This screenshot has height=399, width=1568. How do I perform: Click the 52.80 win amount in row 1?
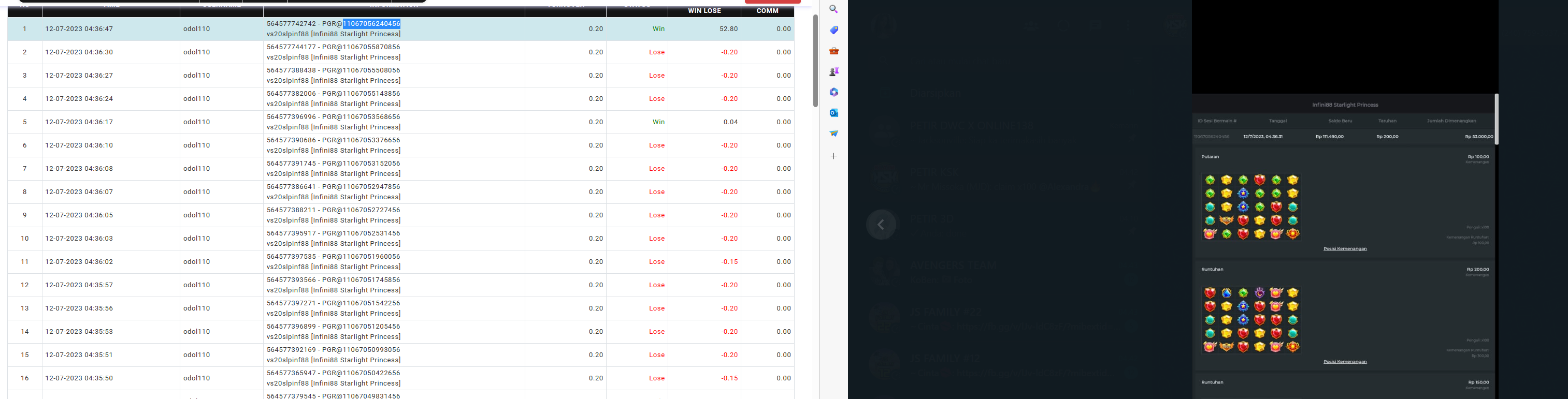pyautogui.click(x=729, y=28)
